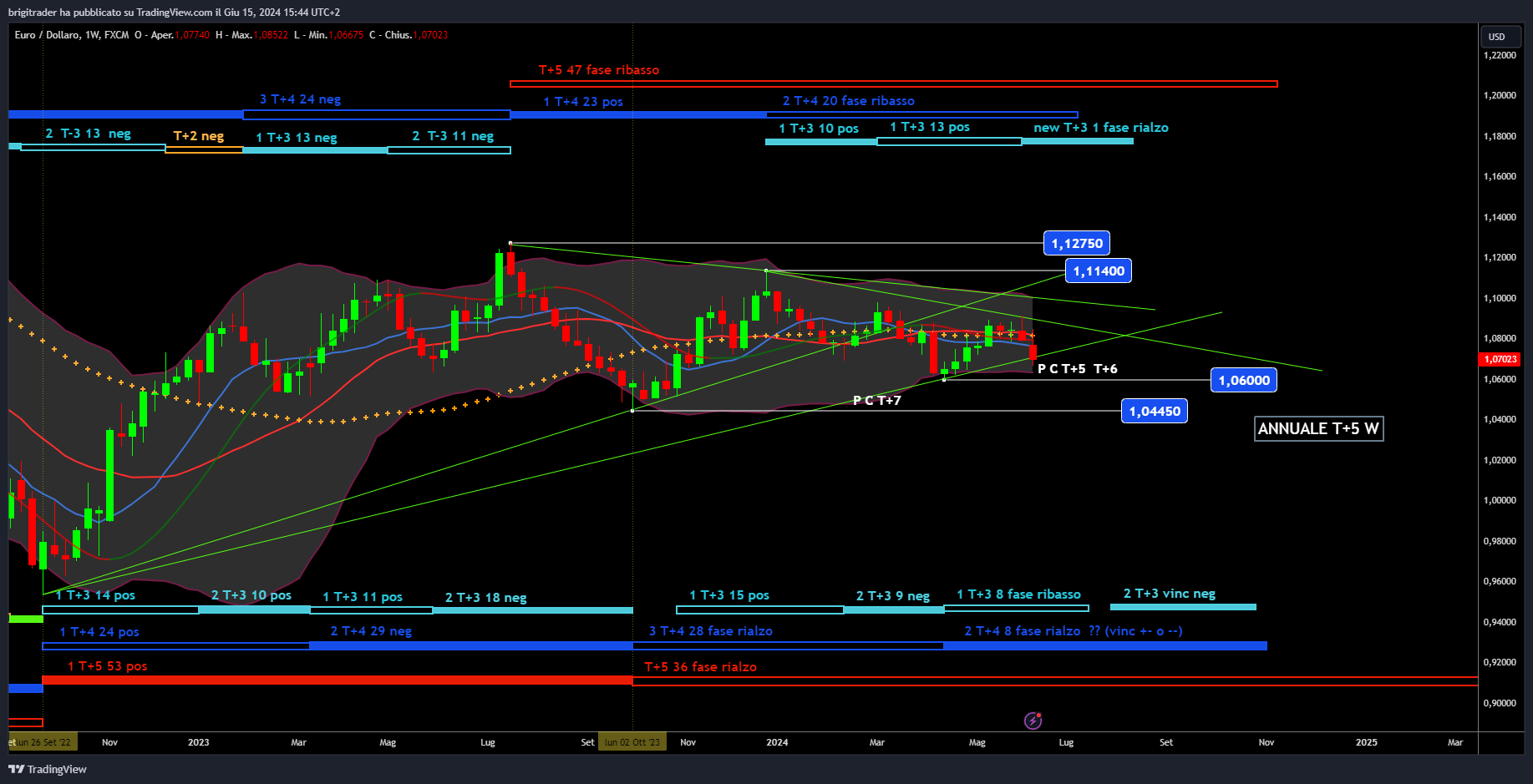Select the 1,04450 price level label
Viewport: 1533px width, 784px height.
tap(1154, 412)
